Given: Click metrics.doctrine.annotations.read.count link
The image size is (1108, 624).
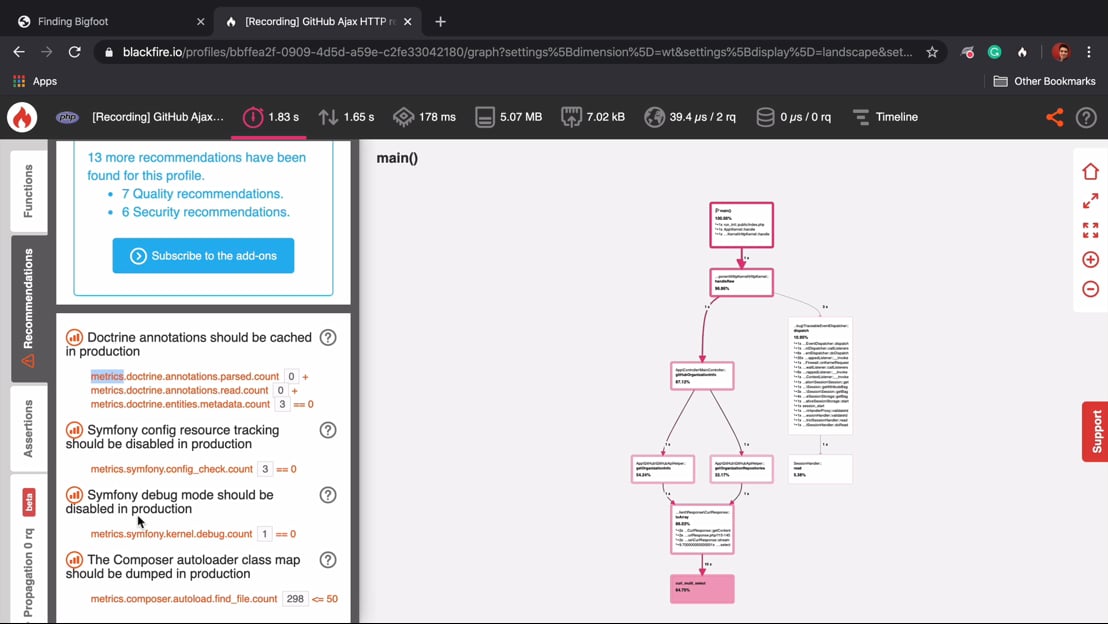Looking at the screenshot, I should [x=179, y=390].
